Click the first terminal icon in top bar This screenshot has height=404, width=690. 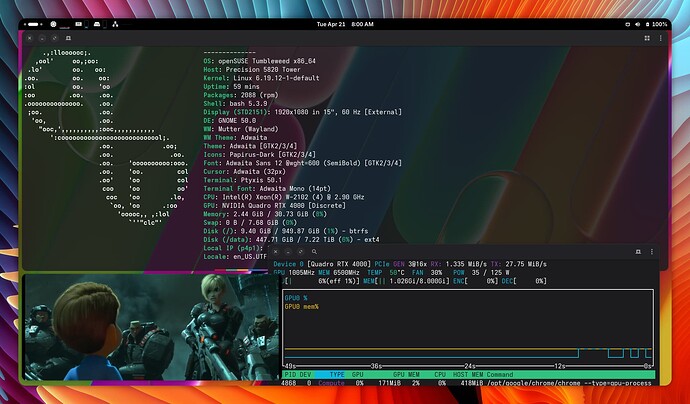point(78,24)
